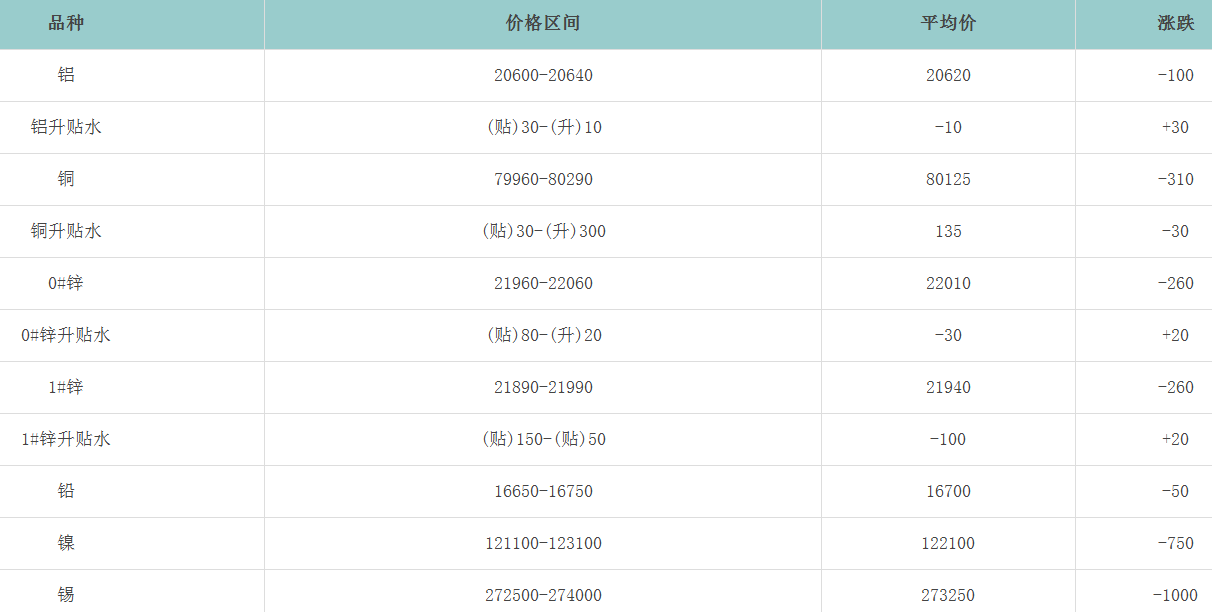Viewport: 1212px width, 612px height.
Task: Click the 1#锌 variety cell
Action: pyautogui.click(x=66, y=387)
